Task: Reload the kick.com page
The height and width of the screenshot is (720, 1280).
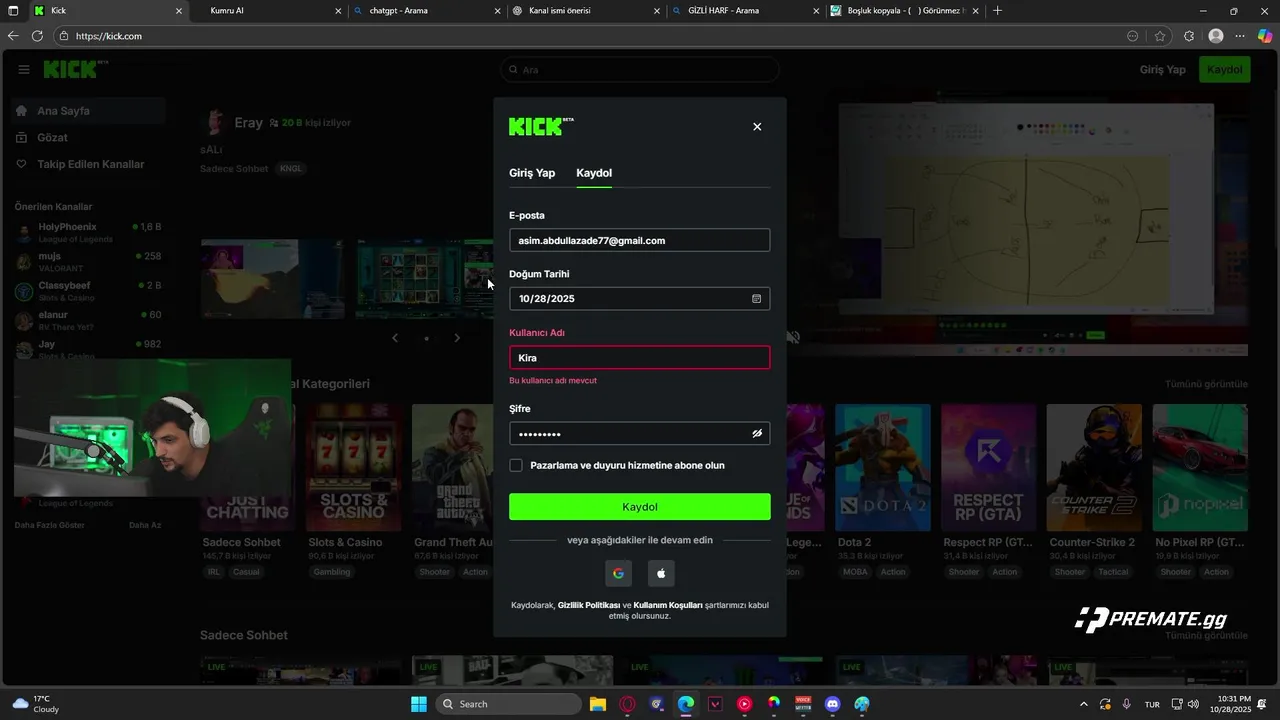Action: tap(37, 36)
